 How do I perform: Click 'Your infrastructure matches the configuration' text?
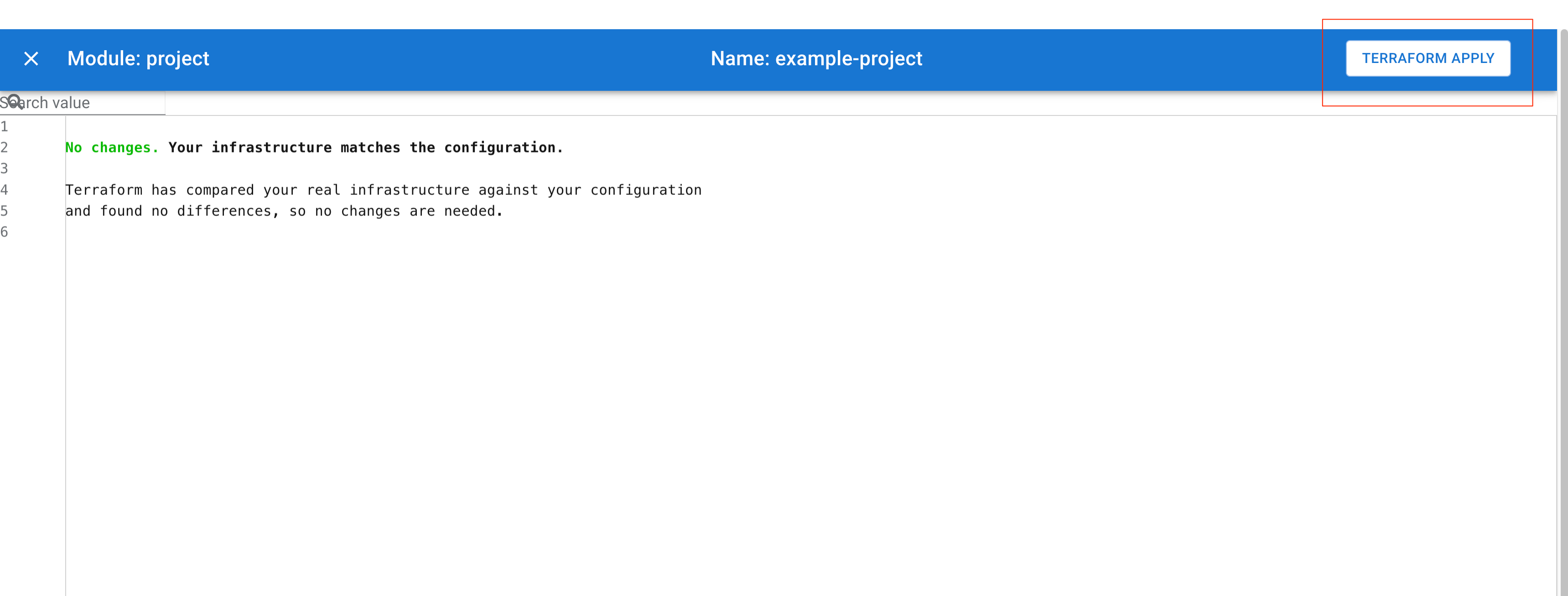pyautogui.click(x=365, y=146)
